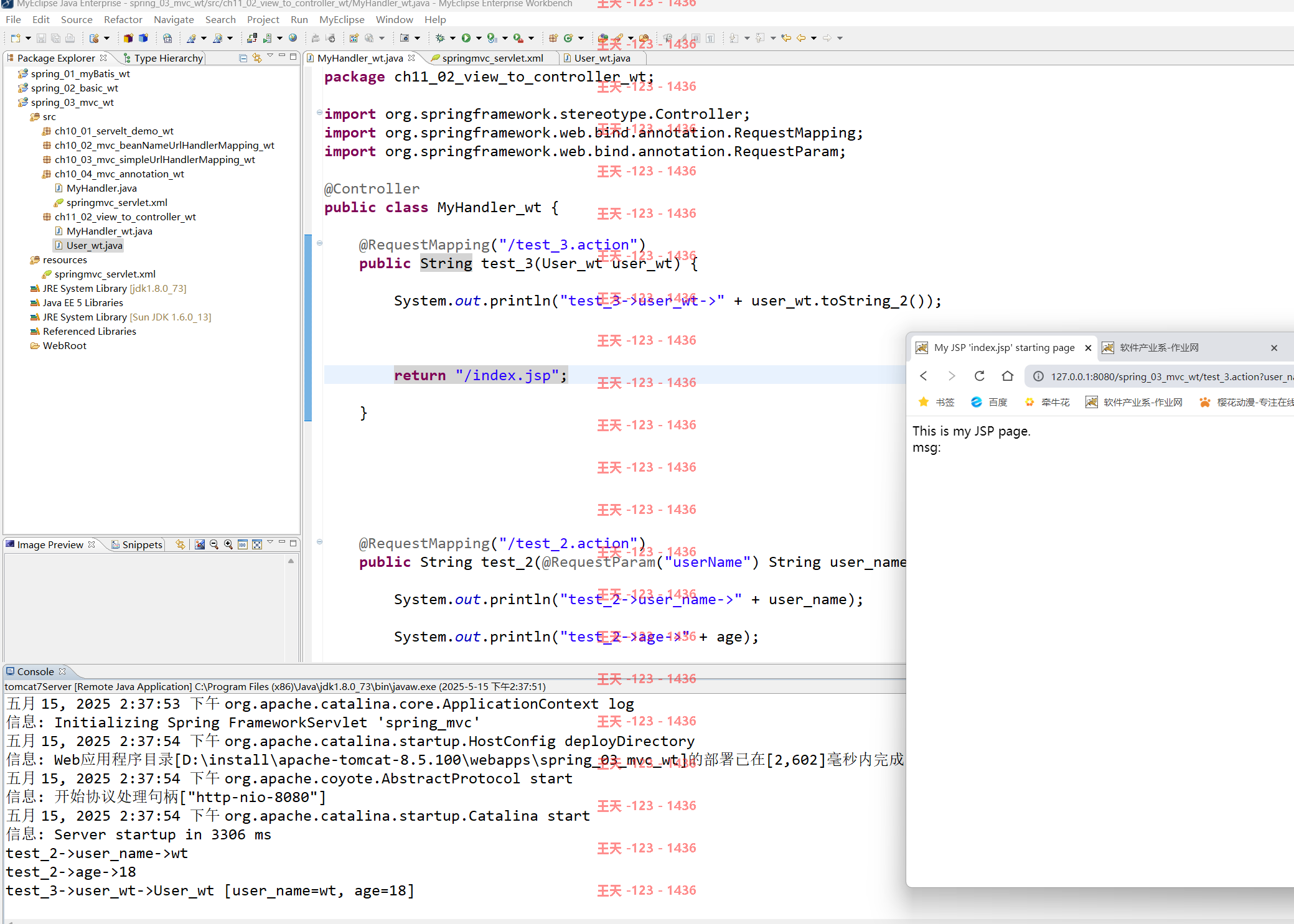Viewport: 1294px width, 924px height.
Task: Open the MyEclipse menu
Action: (x=342, y=20)
